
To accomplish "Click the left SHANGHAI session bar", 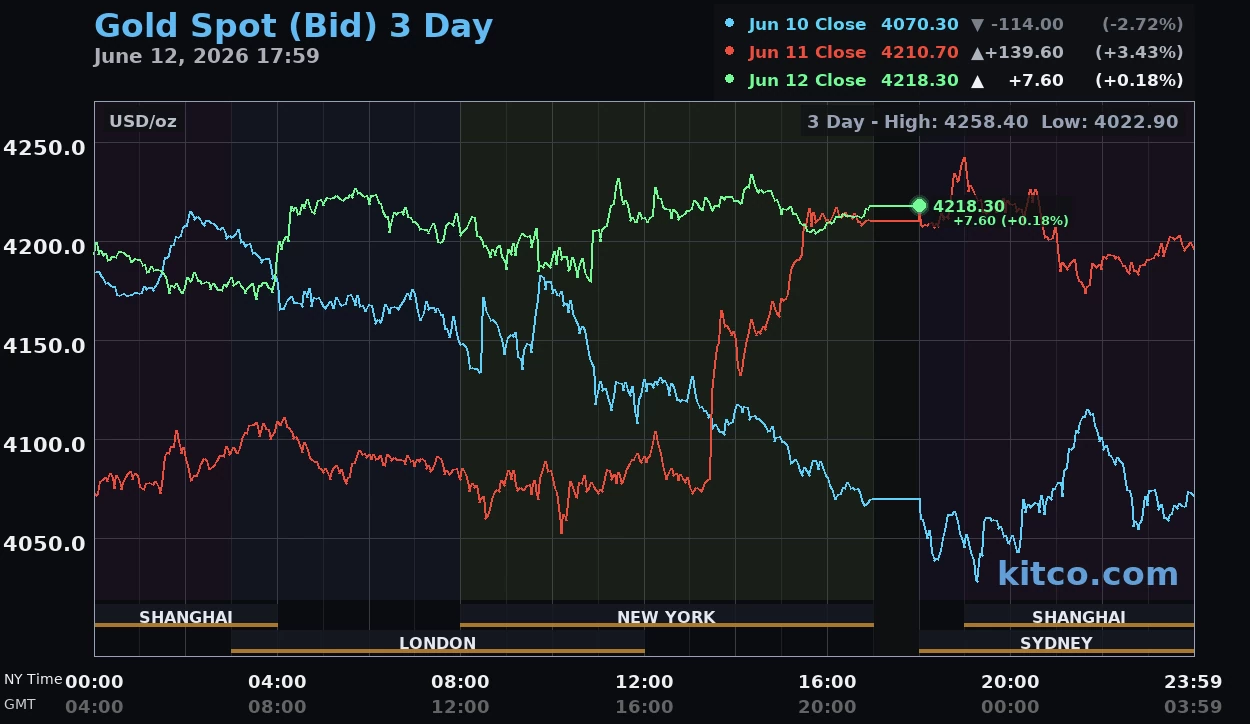I will (x=186, y=616).
